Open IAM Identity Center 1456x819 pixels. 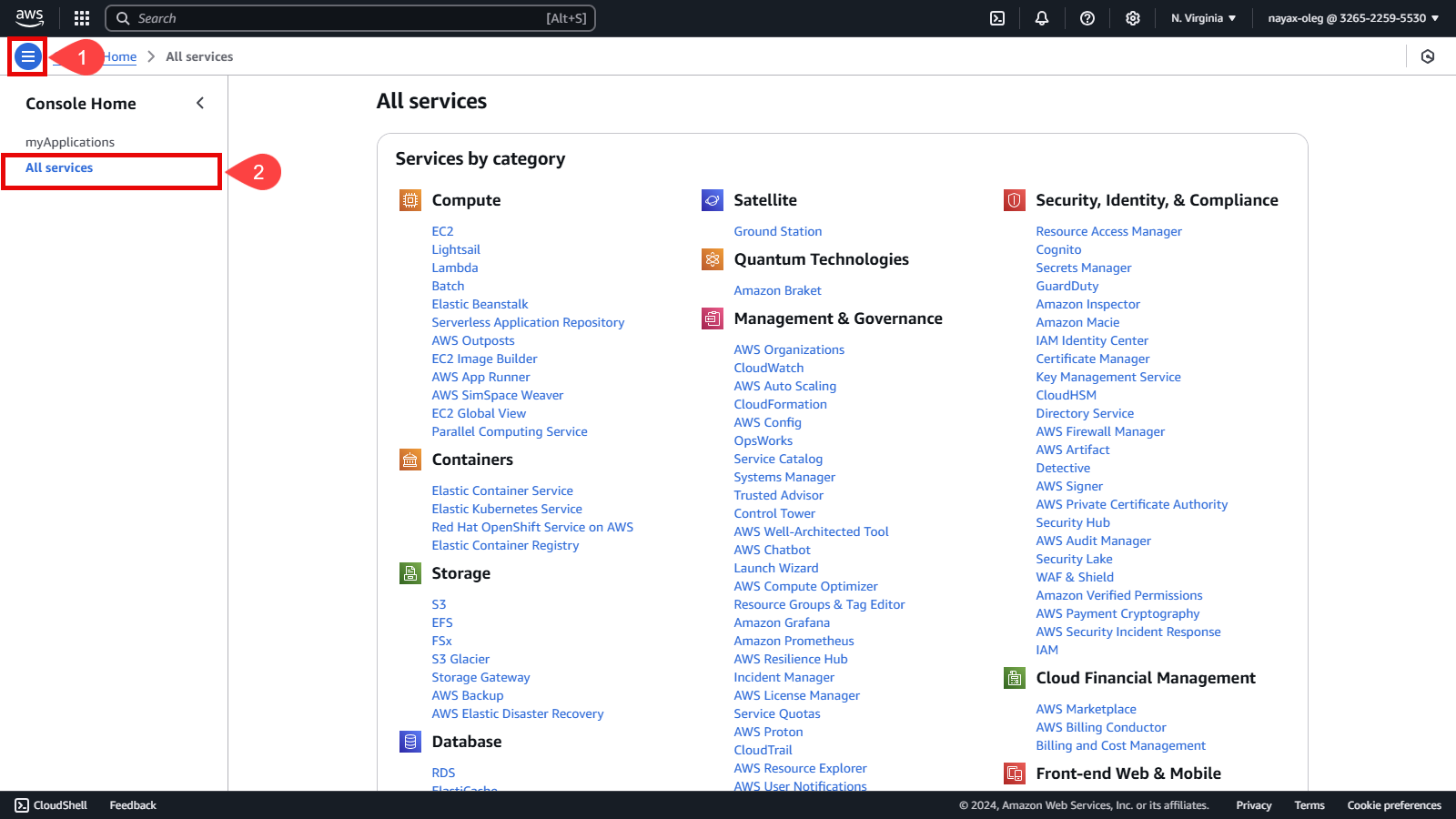click(1092, 340)
